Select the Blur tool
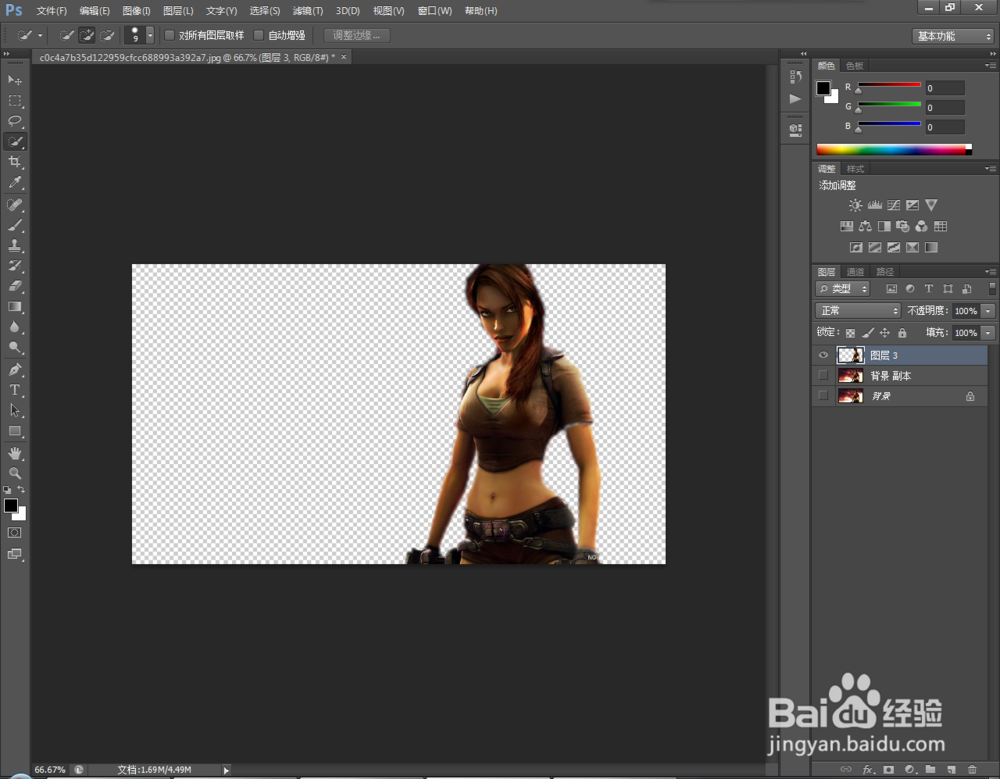1000x779 pixels. click(15, 327)
